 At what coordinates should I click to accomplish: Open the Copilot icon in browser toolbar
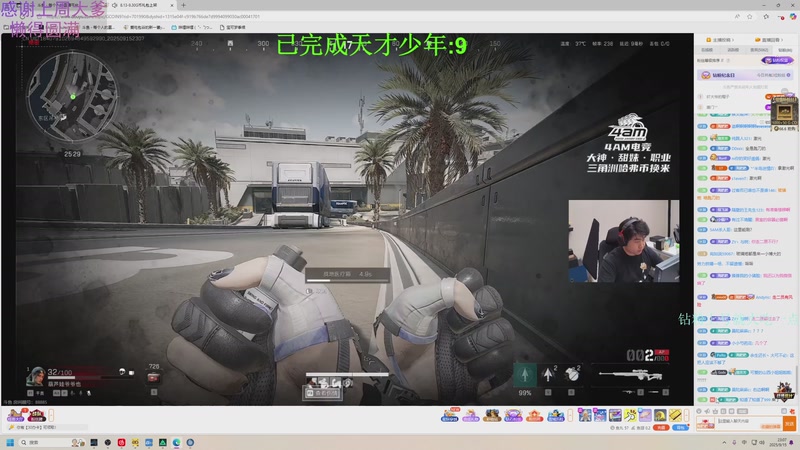click(x=793, y=16)
